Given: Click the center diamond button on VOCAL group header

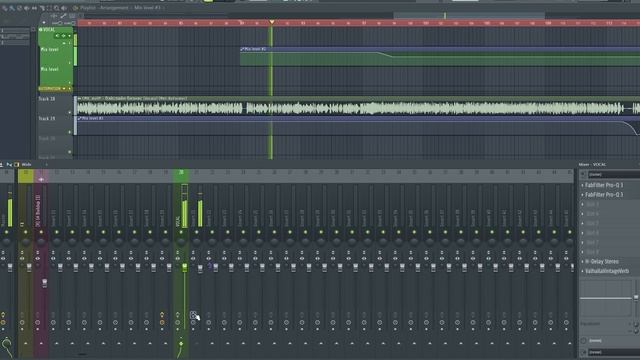Looking at the screenshot, I should (x=63, y=36).
